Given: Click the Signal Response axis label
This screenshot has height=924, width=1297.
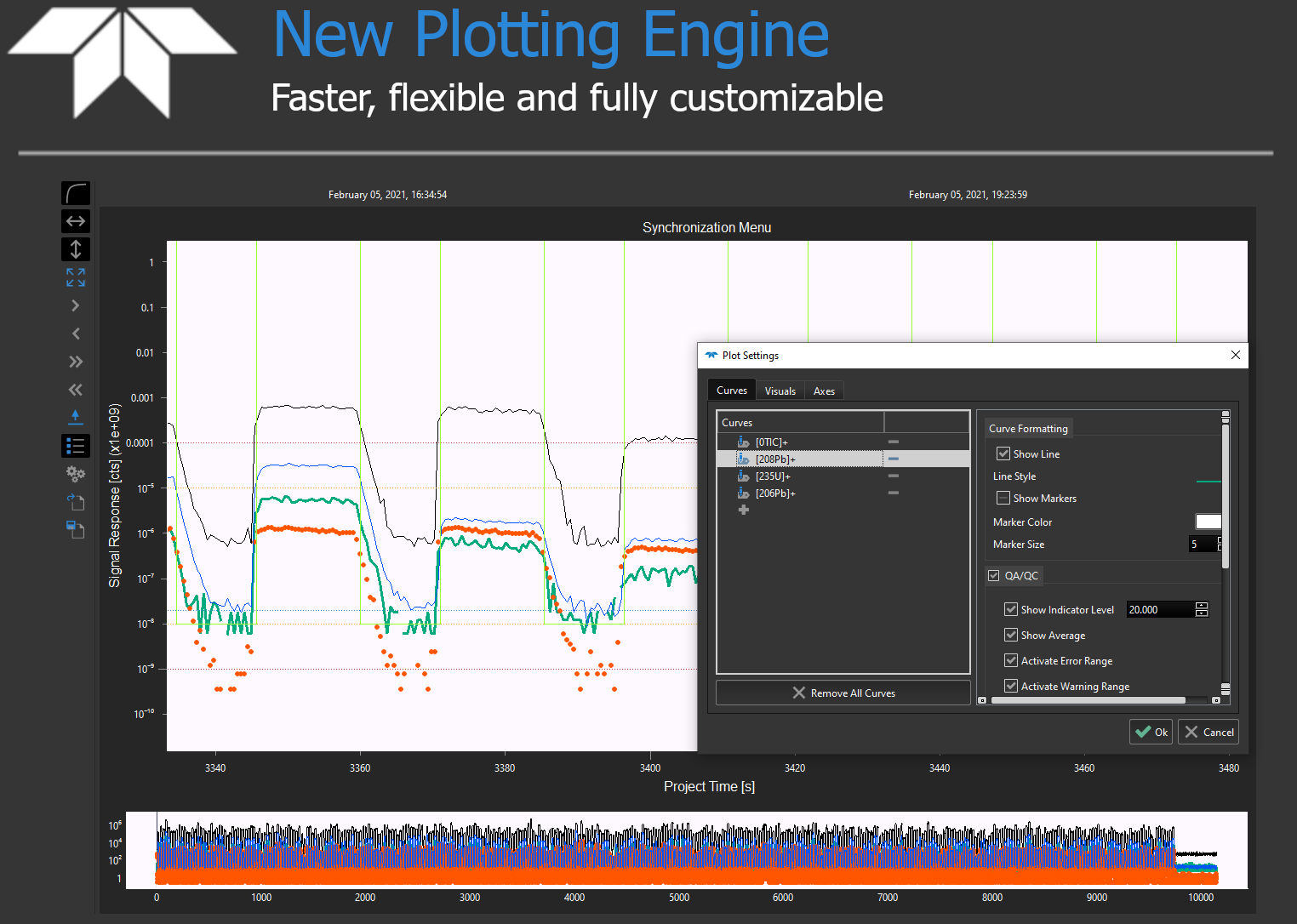Looking at the screenshot, I should click(115, 496).
